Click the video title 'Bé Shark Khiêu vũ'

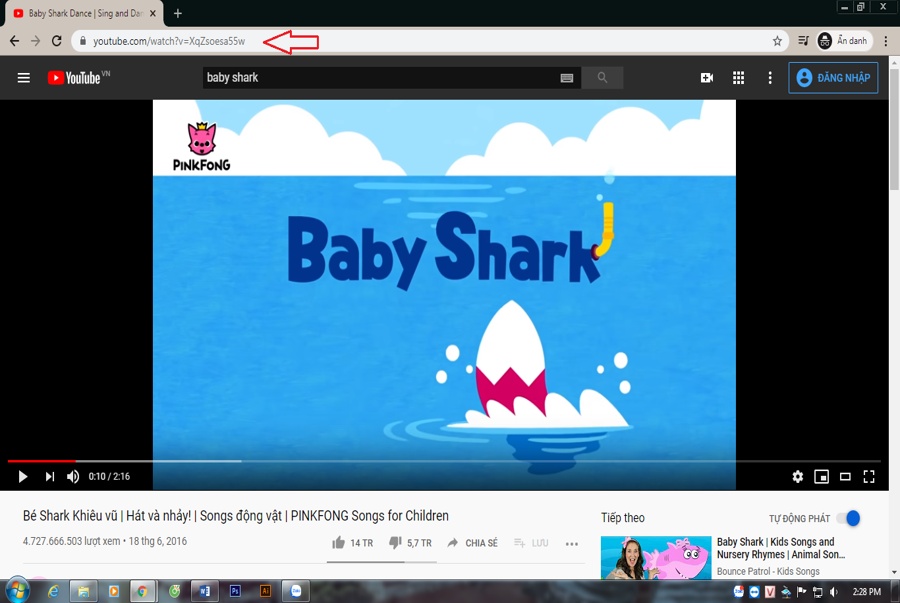pyautogui.click(x=236, y=516)
